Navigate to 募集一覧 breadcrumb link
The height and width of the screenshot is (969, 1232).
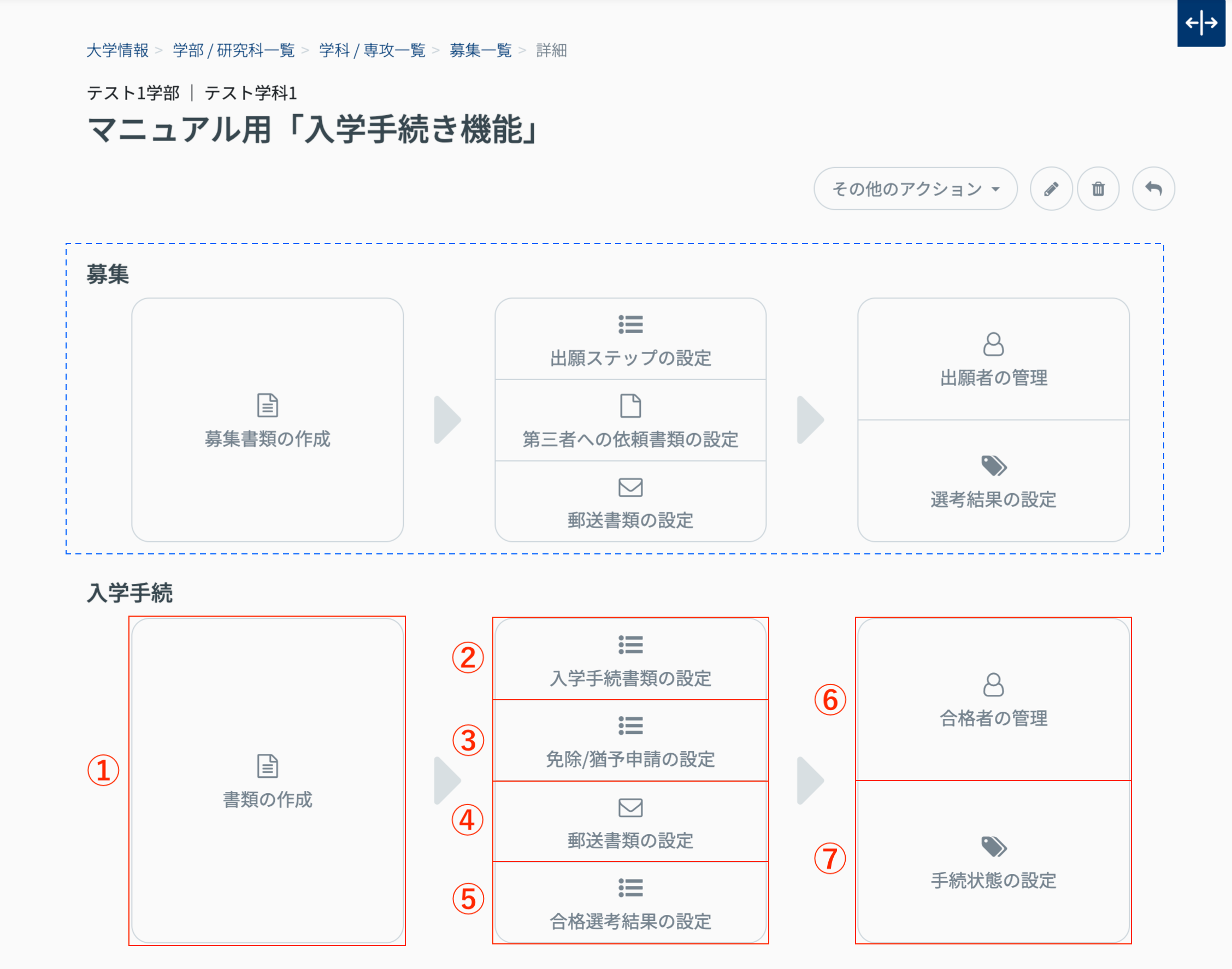480,50
